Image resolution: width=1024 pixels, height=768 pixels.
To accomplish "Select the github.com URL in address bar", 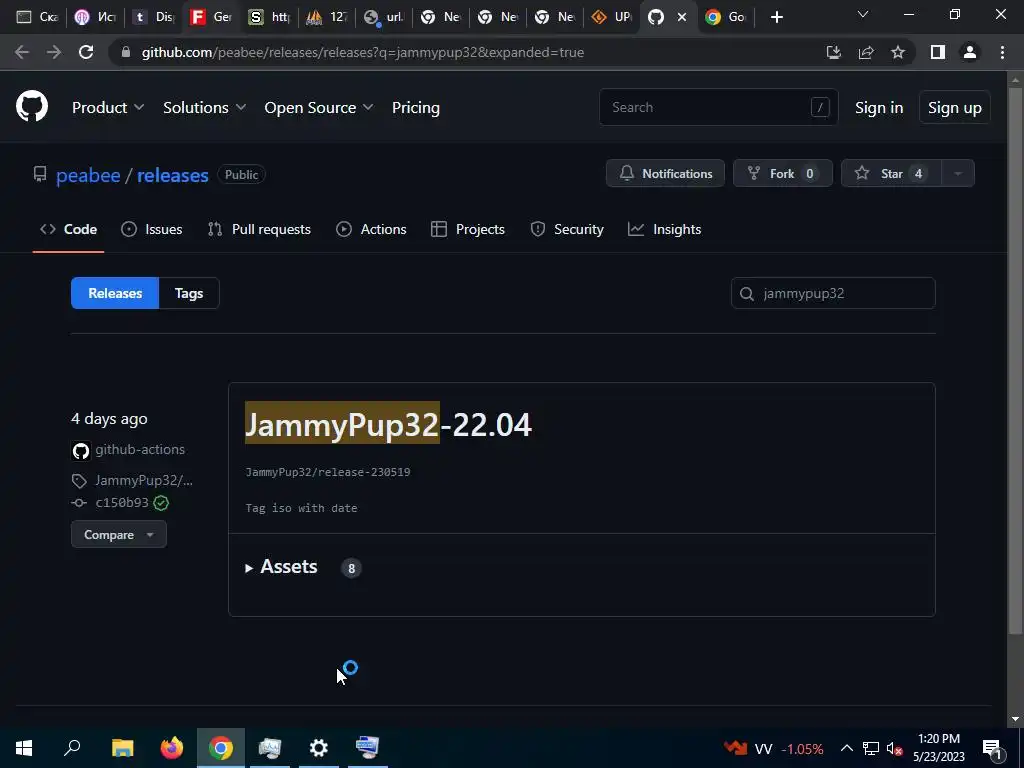I will pos(363,52).
